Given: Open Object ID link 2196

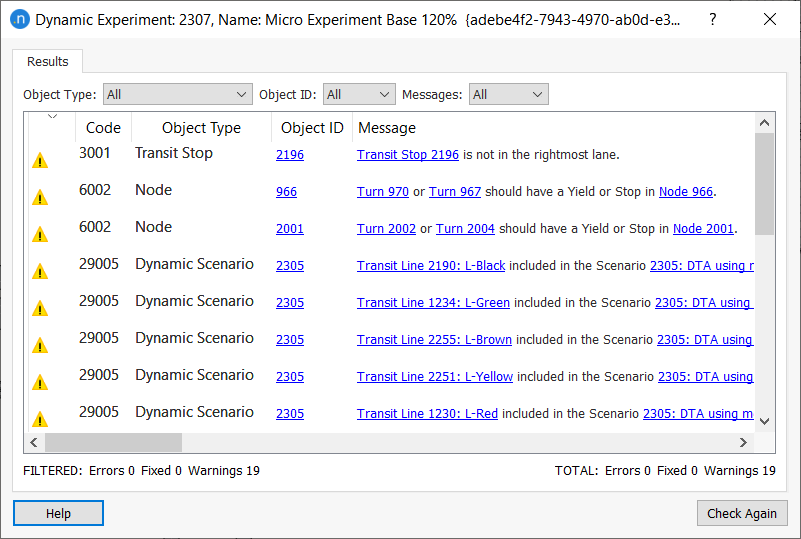Looking at the screenshot, I should (x=290, y=155).
